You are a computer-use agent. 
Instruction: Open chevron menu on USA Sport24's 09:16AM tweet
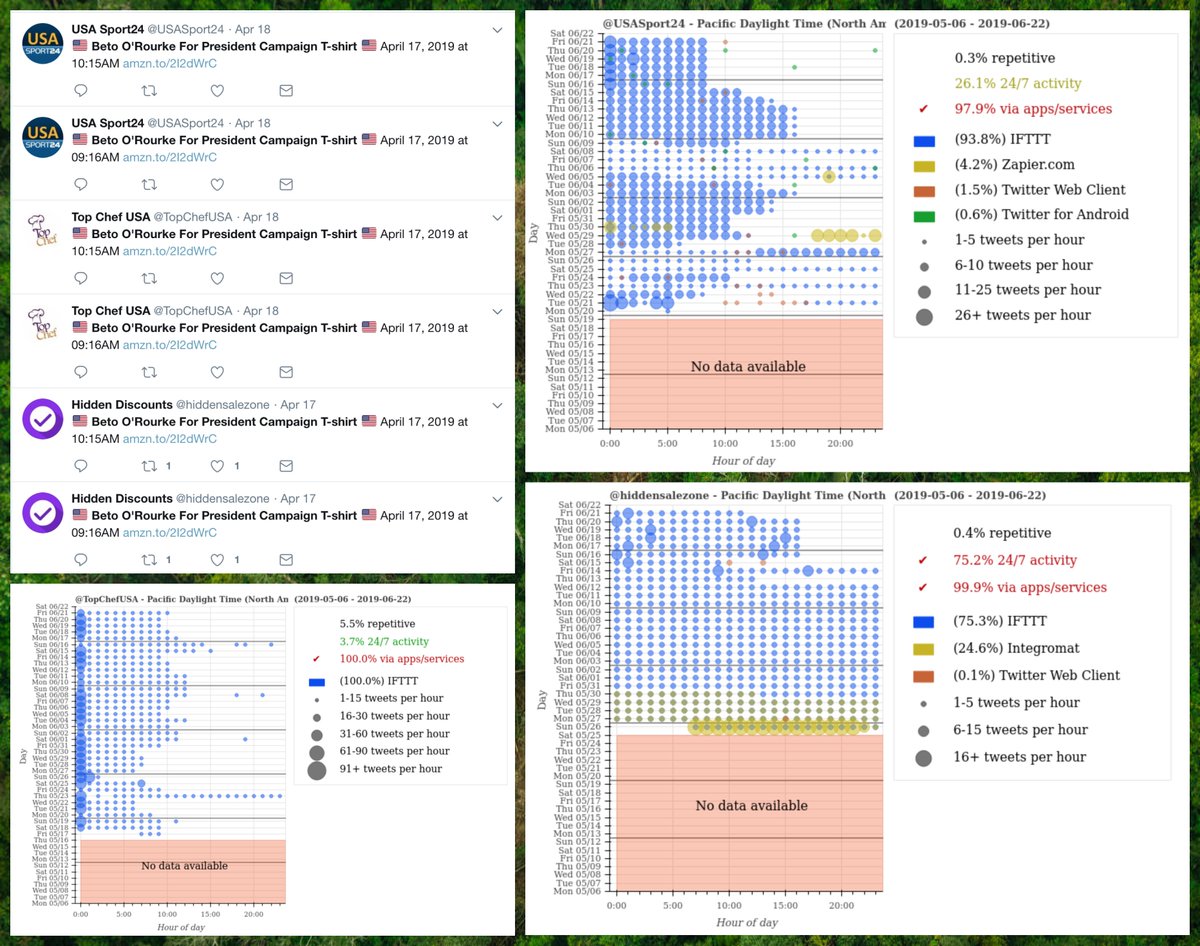tap(498, 124)
